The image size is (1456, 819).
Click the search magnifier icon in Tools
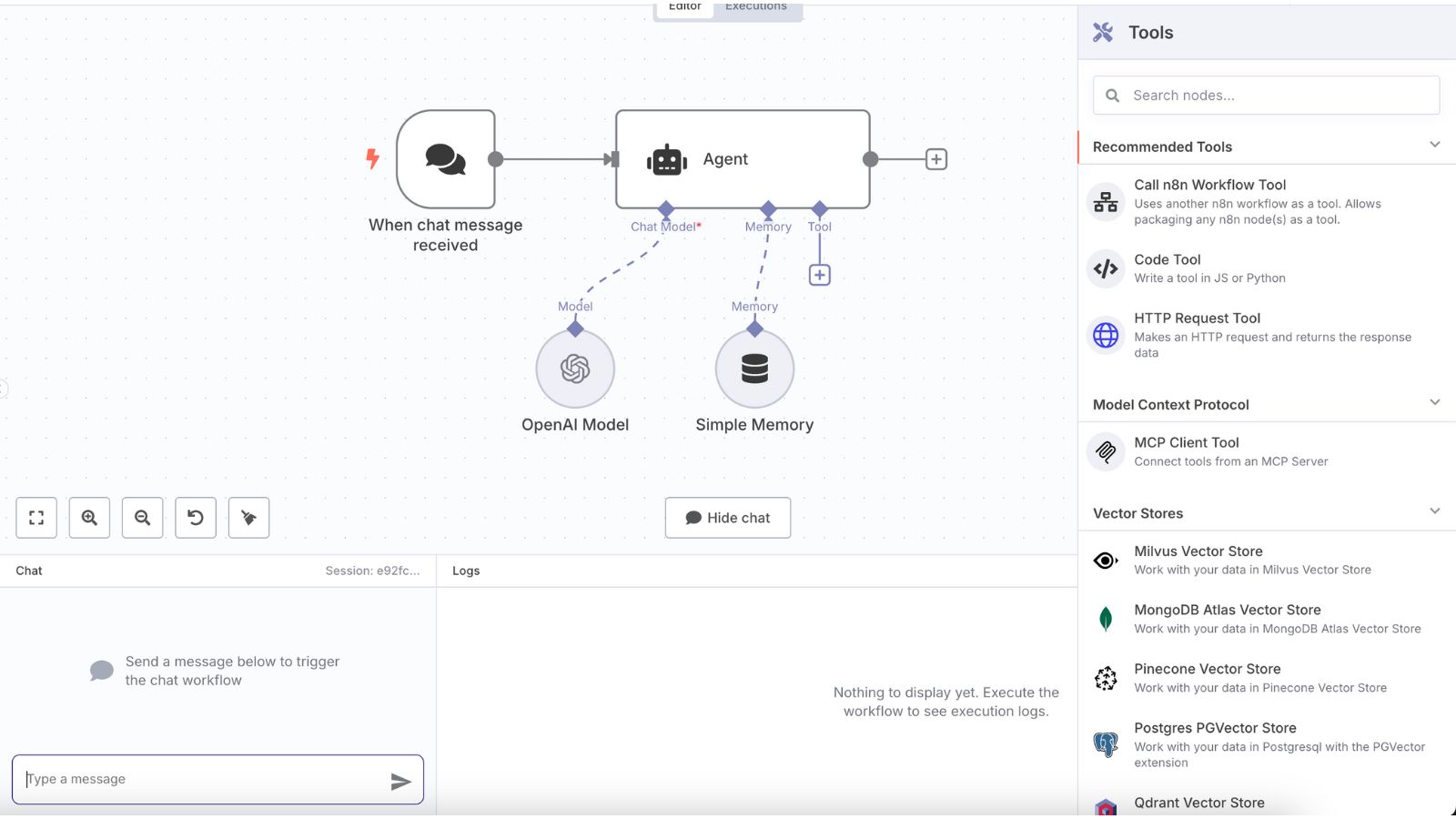[x=1112, y=96]
